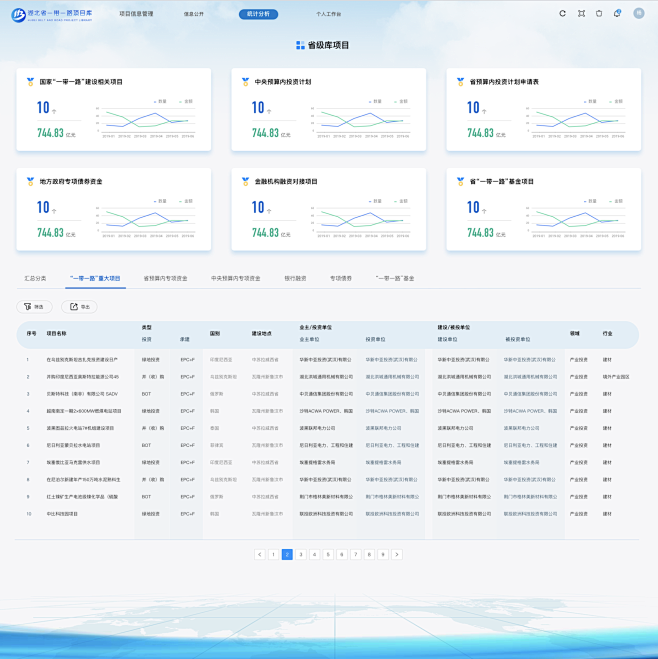Click the Hubei Belt and Road library logo
This screenshot has height=659, width=658.
click(52, 15)
